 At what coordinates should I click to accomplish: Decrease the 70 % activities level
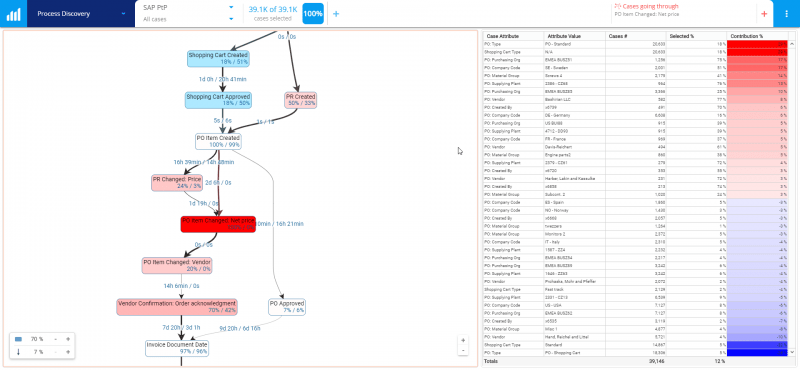55,339
